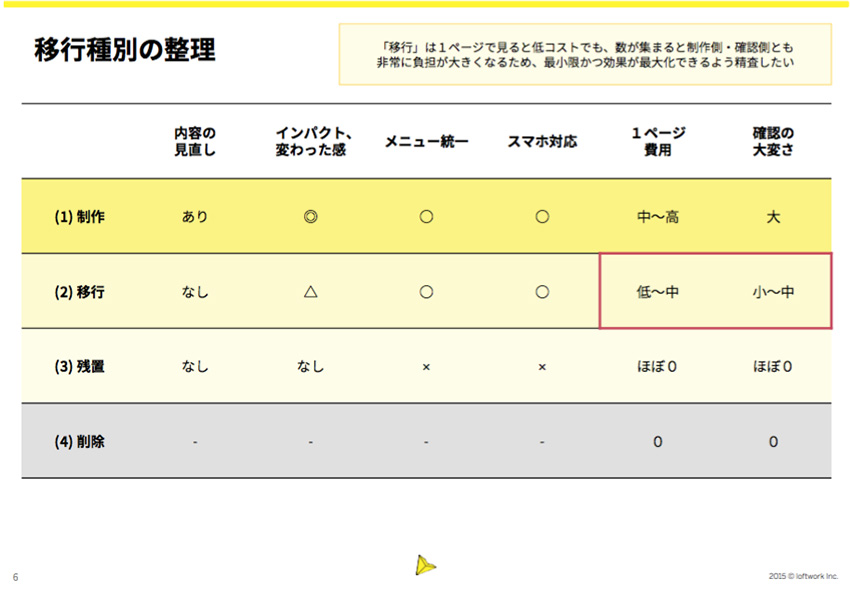
Task: Click インパクト なし in the 残置 row
Action: (311, 367)
